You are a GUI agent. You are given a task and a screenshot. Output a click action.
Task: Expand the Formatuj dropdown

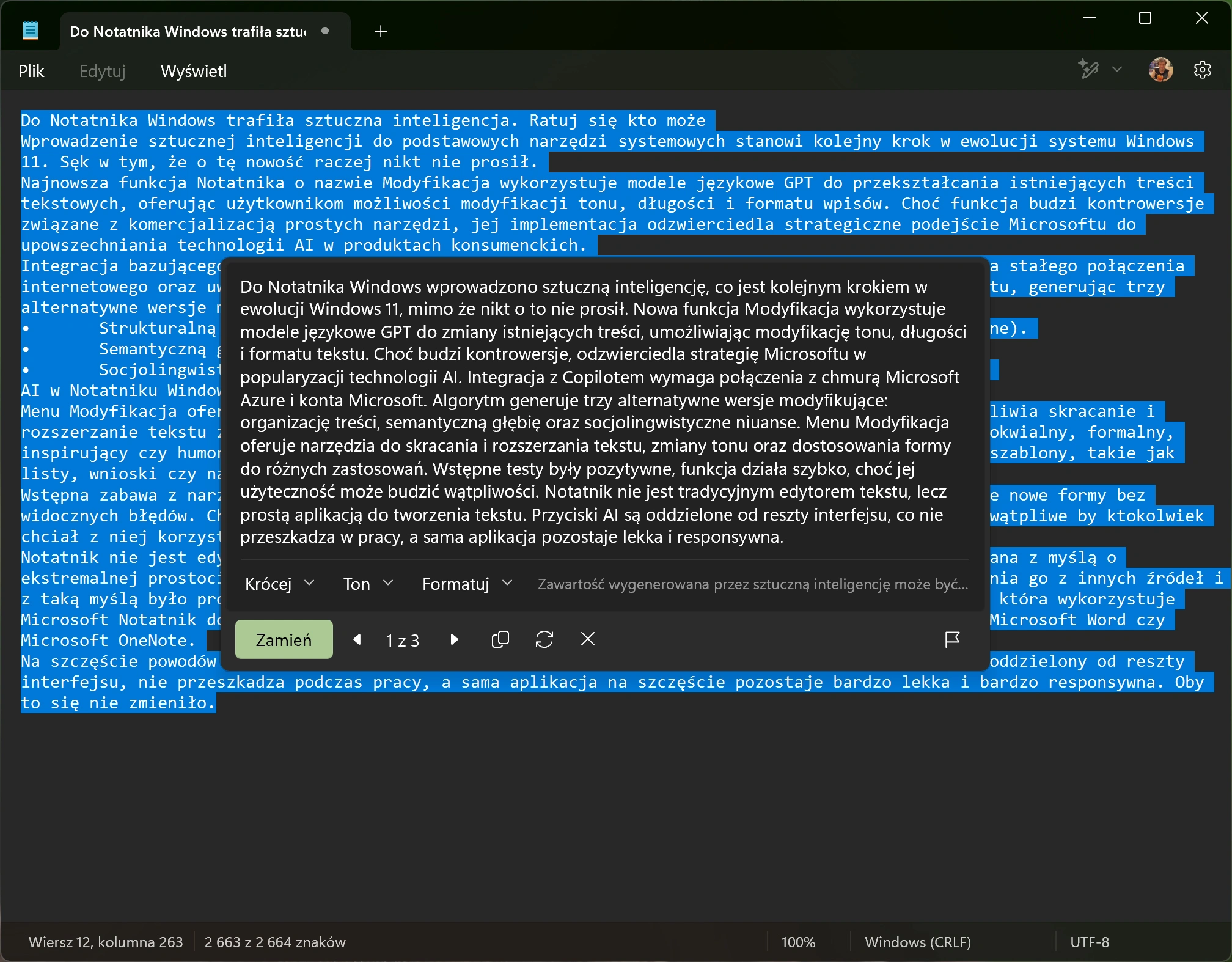point(468,584)
